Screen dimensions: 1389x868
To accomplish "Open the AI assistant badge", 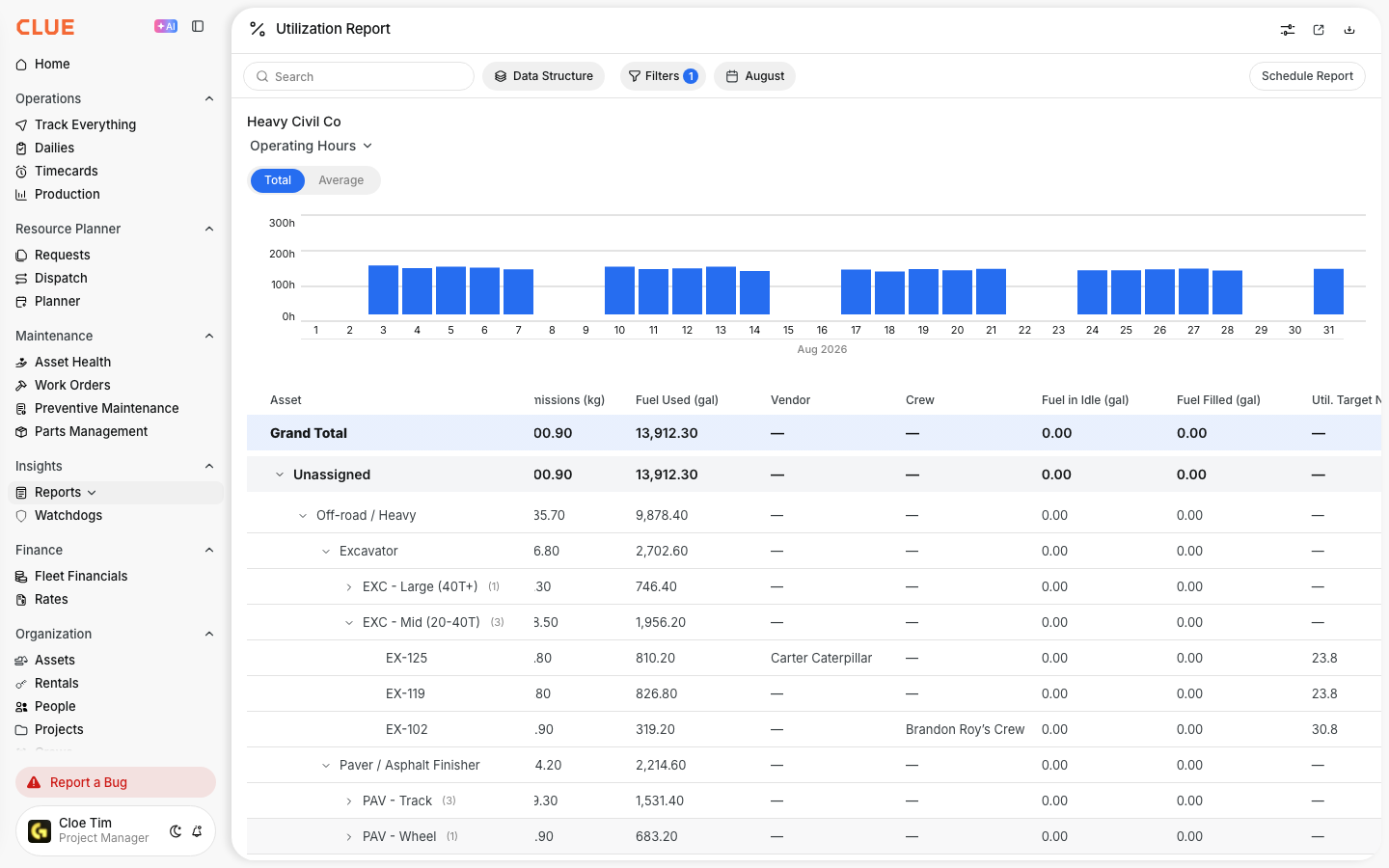I will pos(166,27).
